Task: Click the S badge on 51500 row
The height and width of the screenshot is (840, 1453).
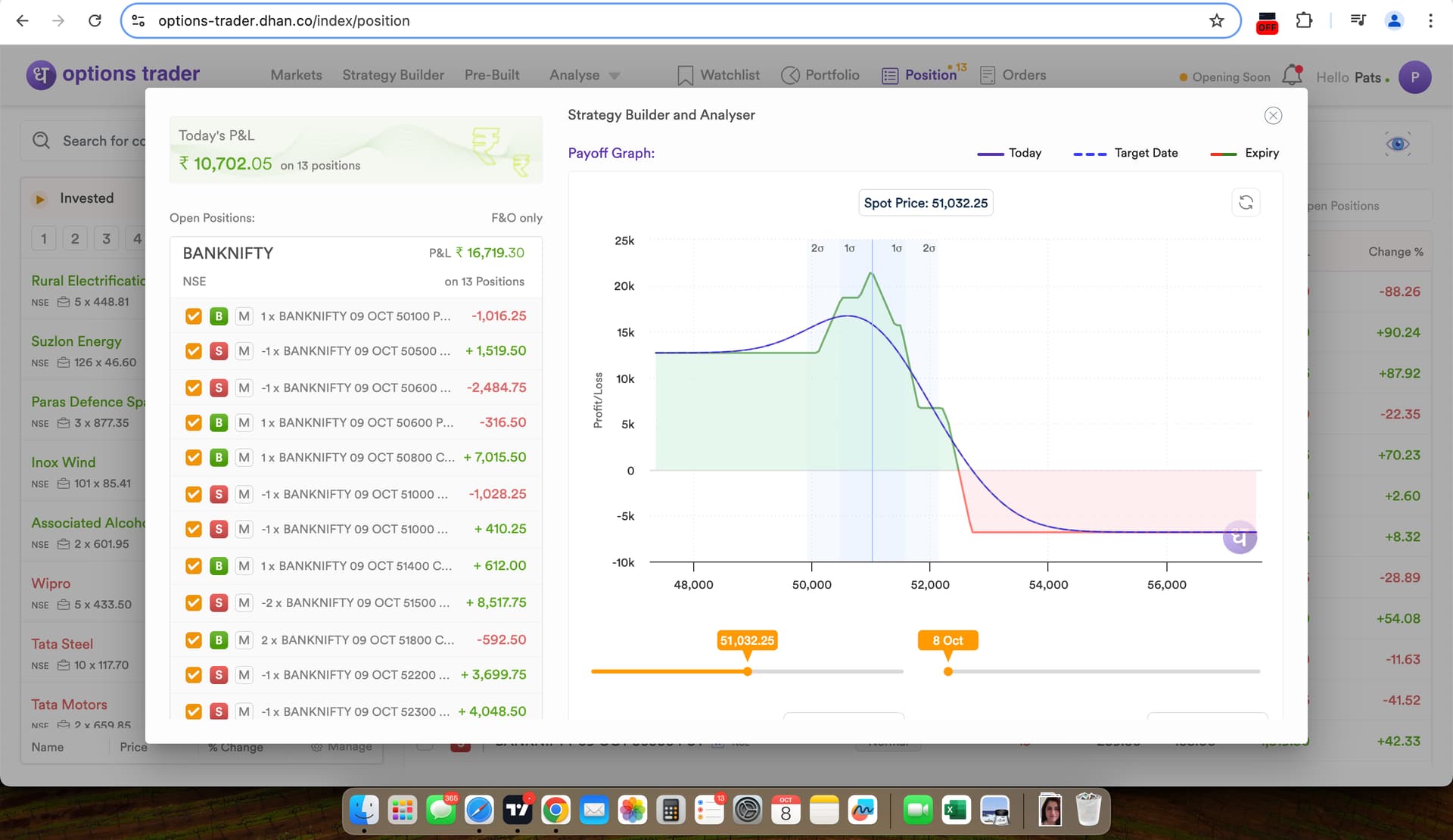Action: 219,602
